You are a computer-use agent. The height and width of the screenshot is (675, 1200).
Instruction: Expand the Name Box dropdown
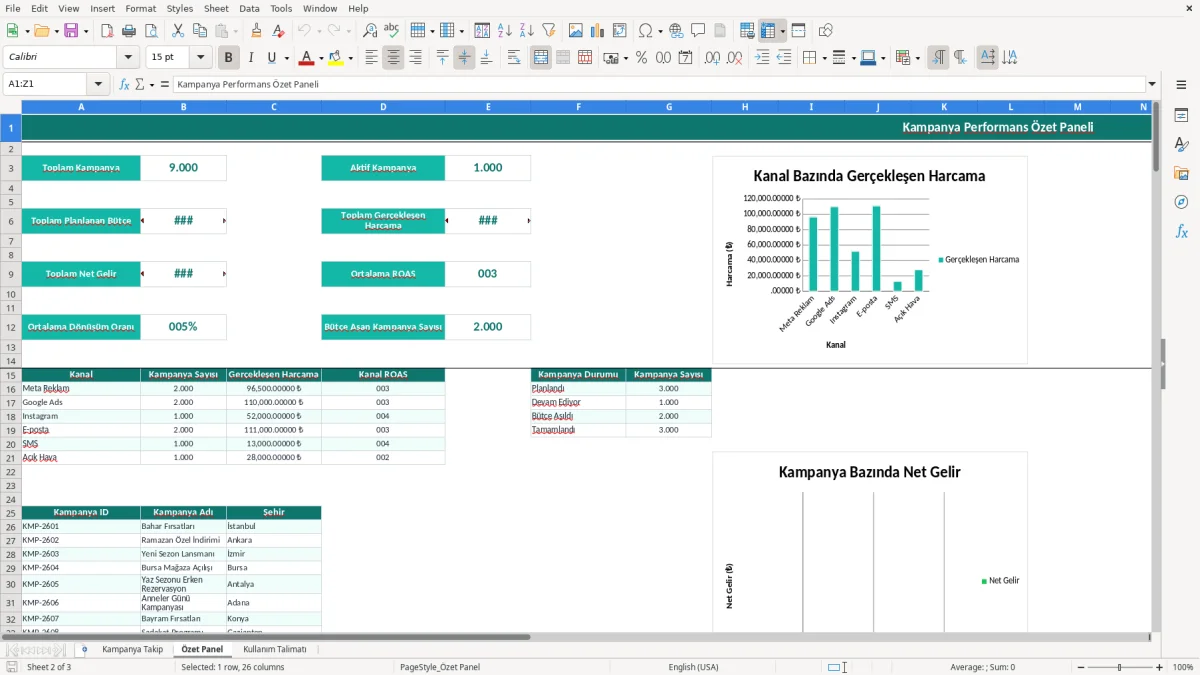click(98, 84)
